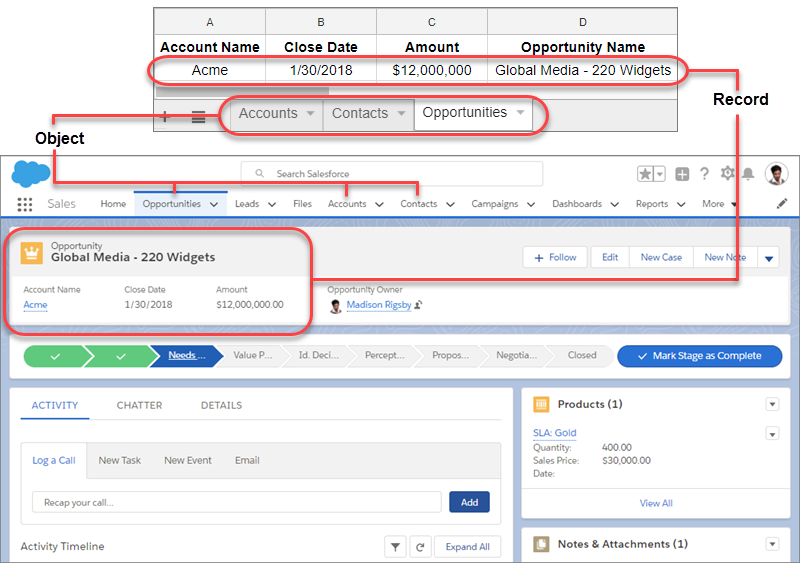Viewport: 802px width, 563px height.
Task: Open the Opportunities sheet tab dropdown arrow
Action: (x=521, y=112)
